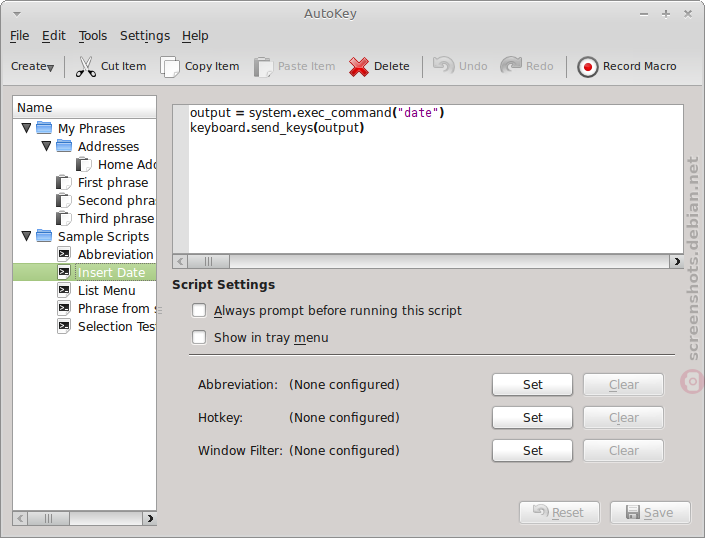Open the Help menu
This screenshot has width=705, height=538.
(195, 36)
